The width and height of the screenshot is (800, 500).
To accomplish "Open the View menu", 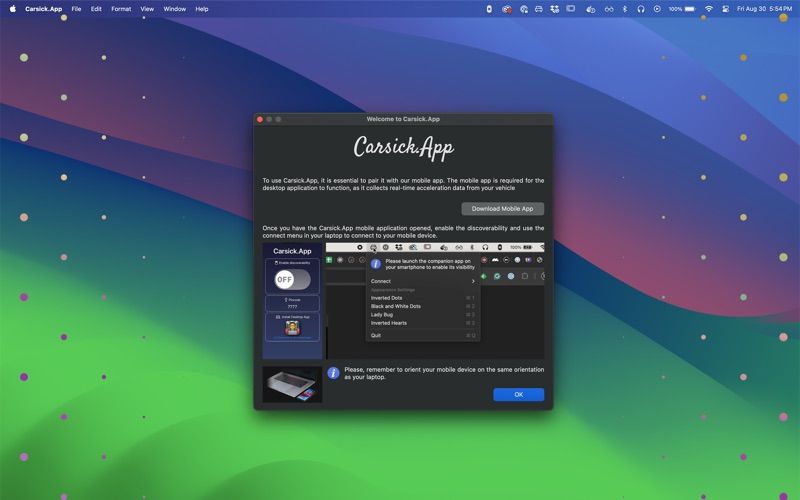I will click(147, 9).
